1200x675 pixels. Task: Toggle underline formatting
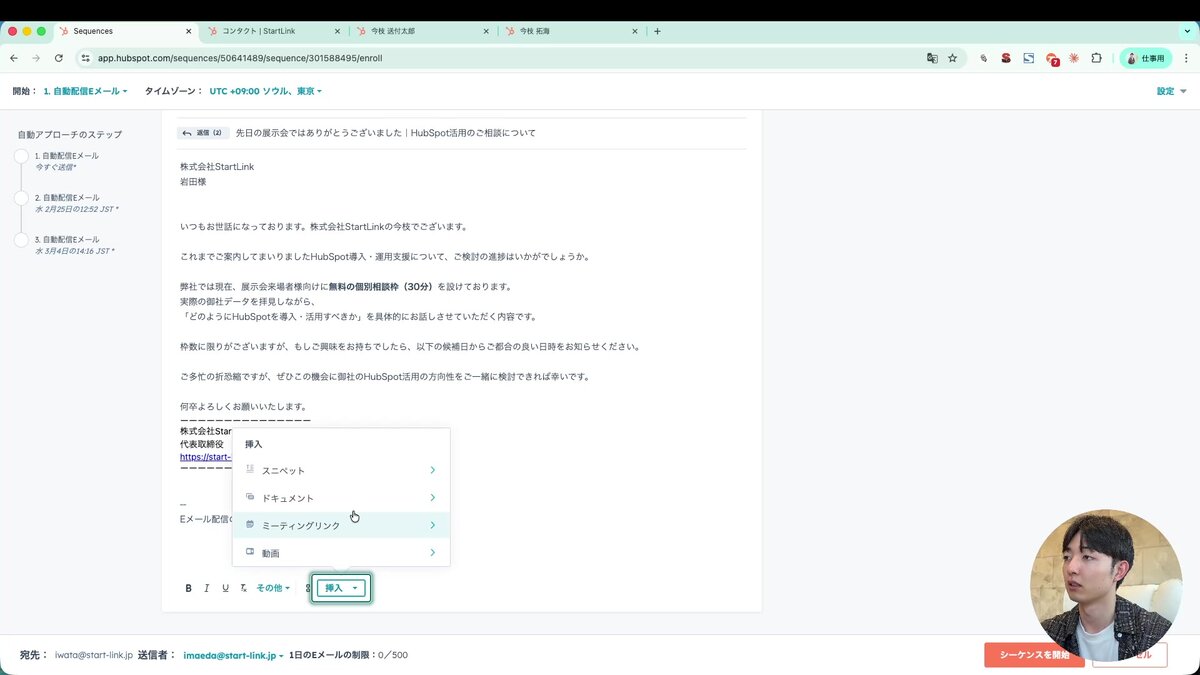click(224, 588)
